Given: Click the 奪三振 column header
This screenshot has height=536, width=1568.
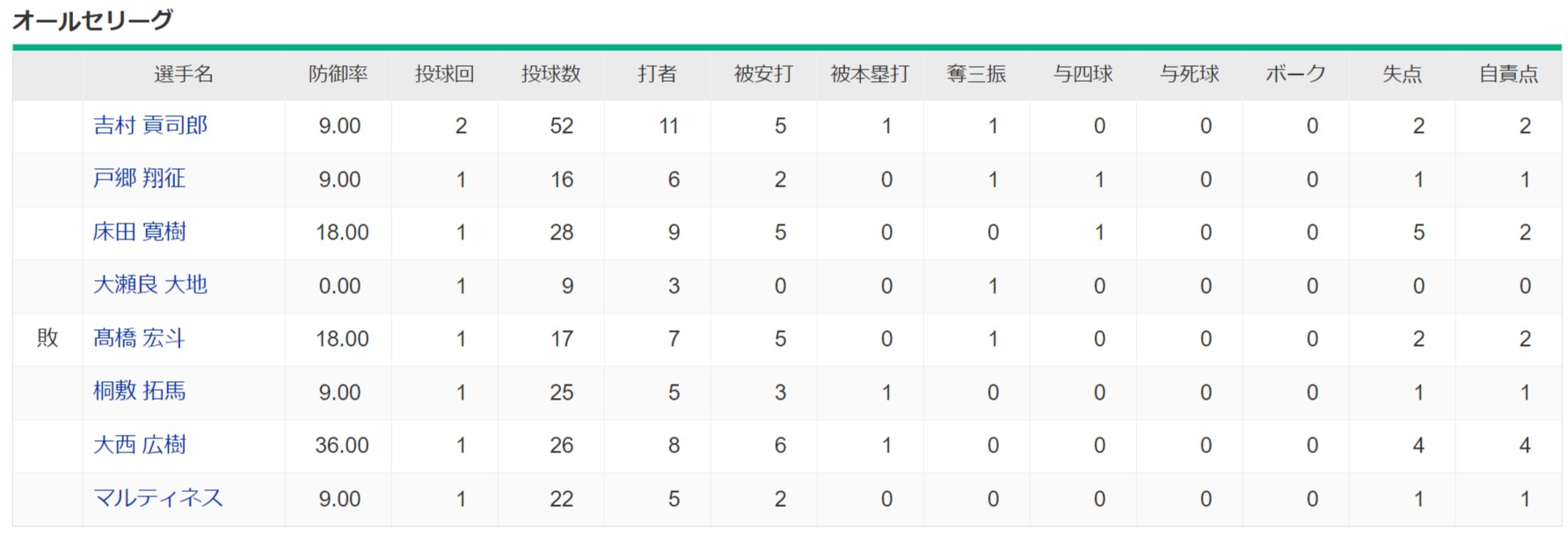Looking at the screenshot, I should point(977,74).
